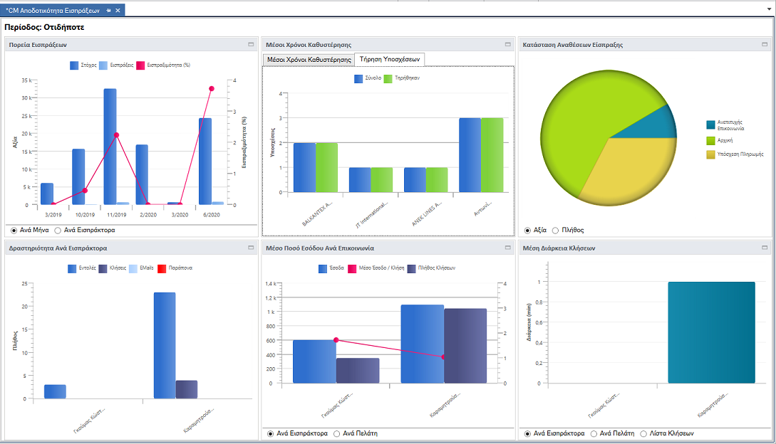Close the CM Αποδοτικότητα Εισπράξεων tab
Screen dimensions: 776x444
click(118, 10)
